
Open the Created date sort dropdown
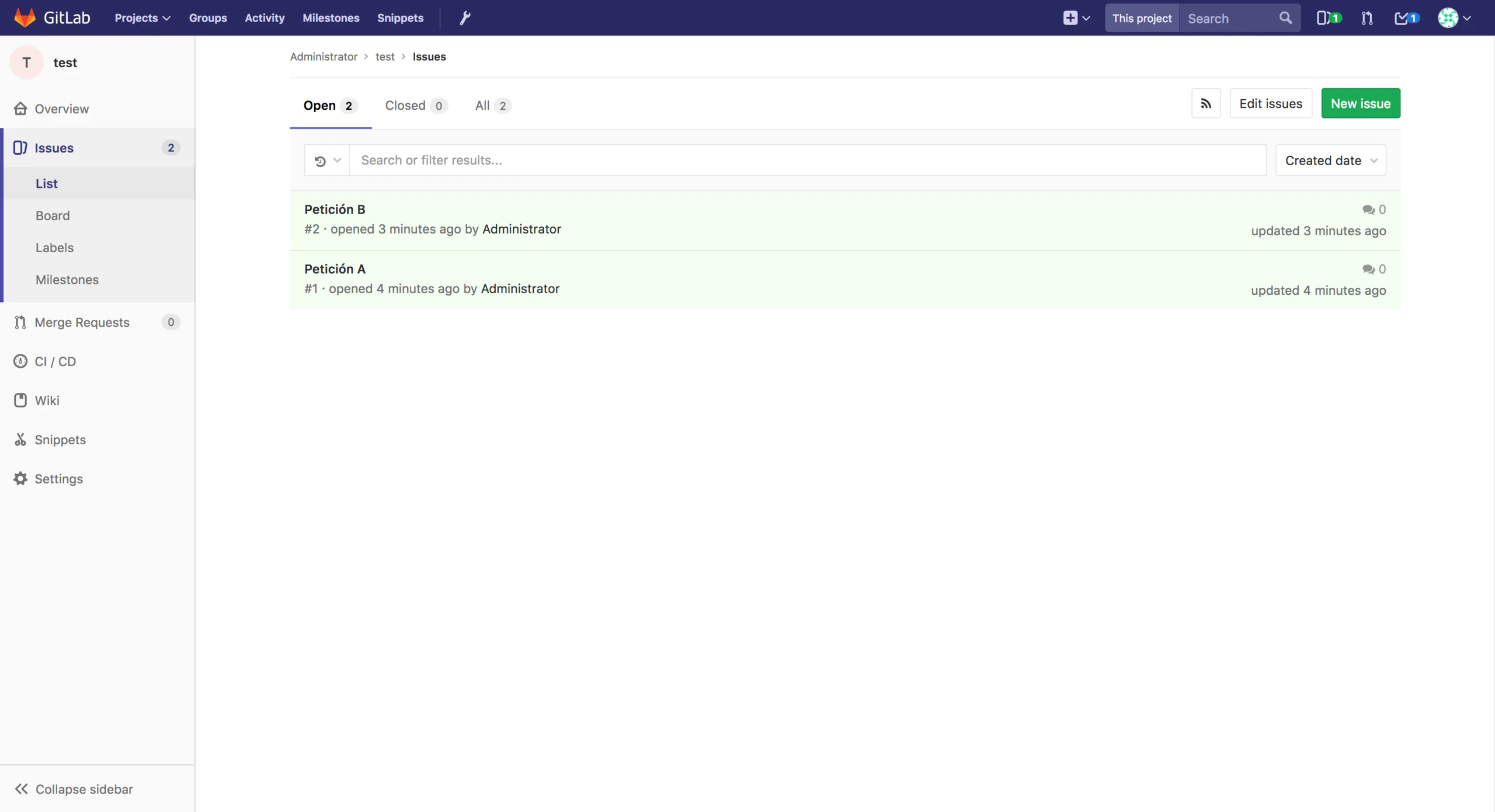coord(1330,161)
